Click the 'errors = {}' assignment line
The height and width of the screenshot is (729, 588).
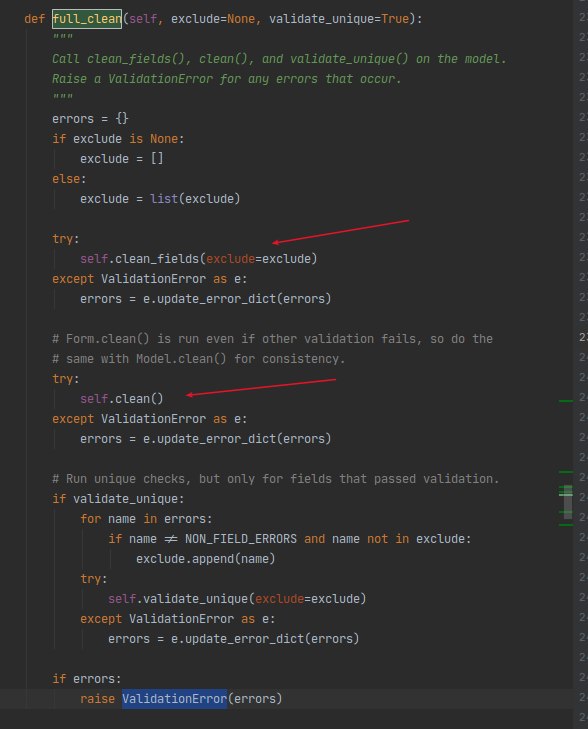[x=90, y=119]
